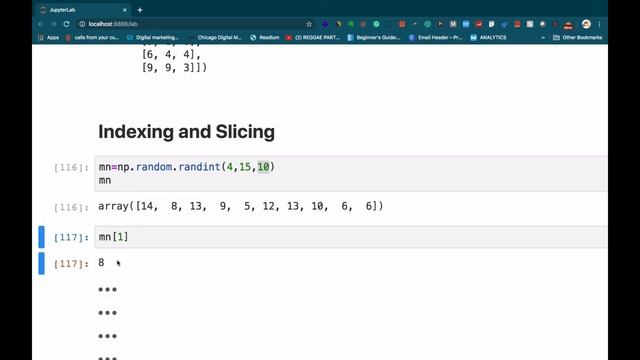Click the array([14, 8, 13...]) output
Image resolution: width=640 pixels, height=360 pixels.
241,206
